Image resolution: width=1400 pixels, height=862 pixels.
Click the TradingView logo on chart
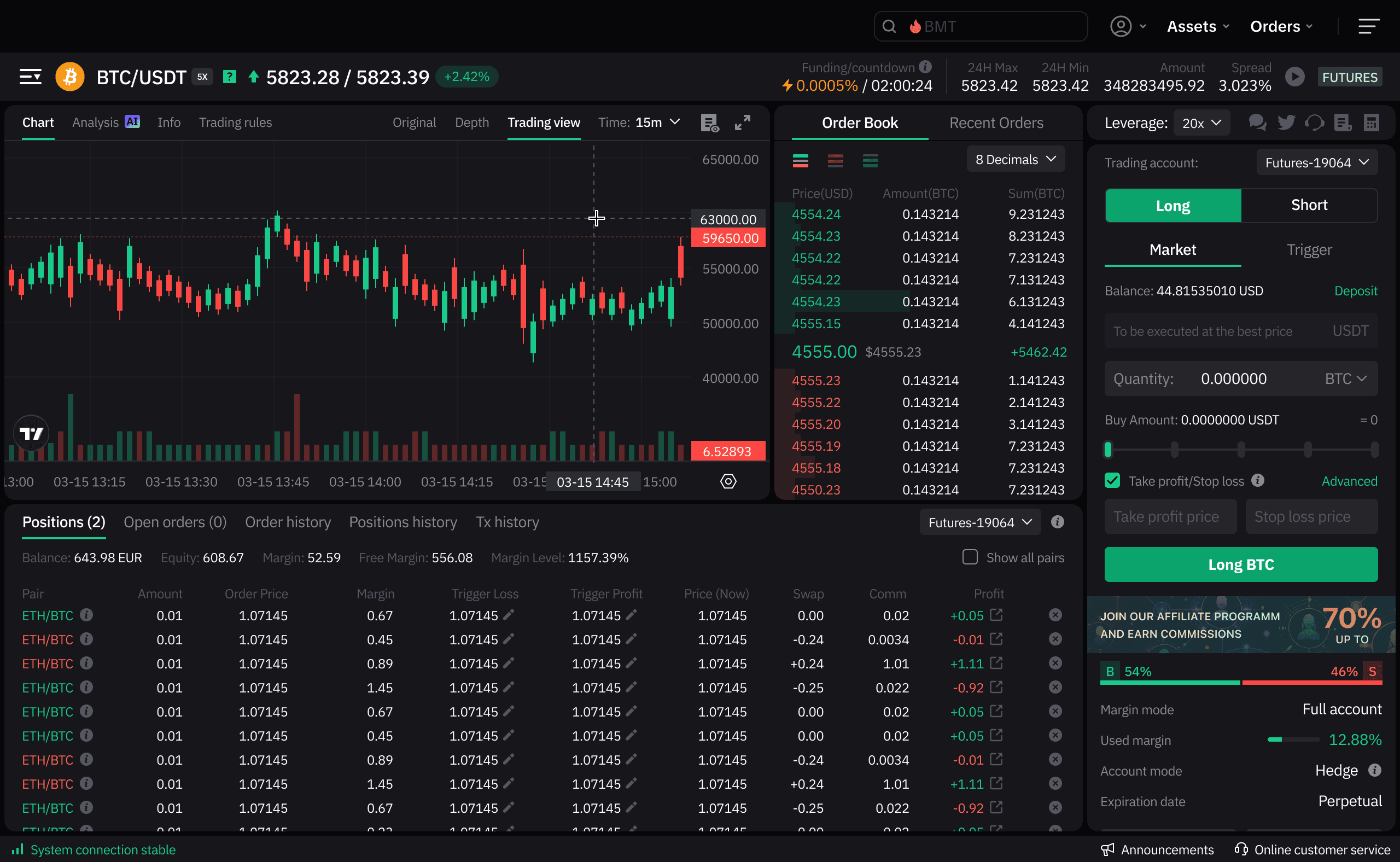(x=31, y=433)
